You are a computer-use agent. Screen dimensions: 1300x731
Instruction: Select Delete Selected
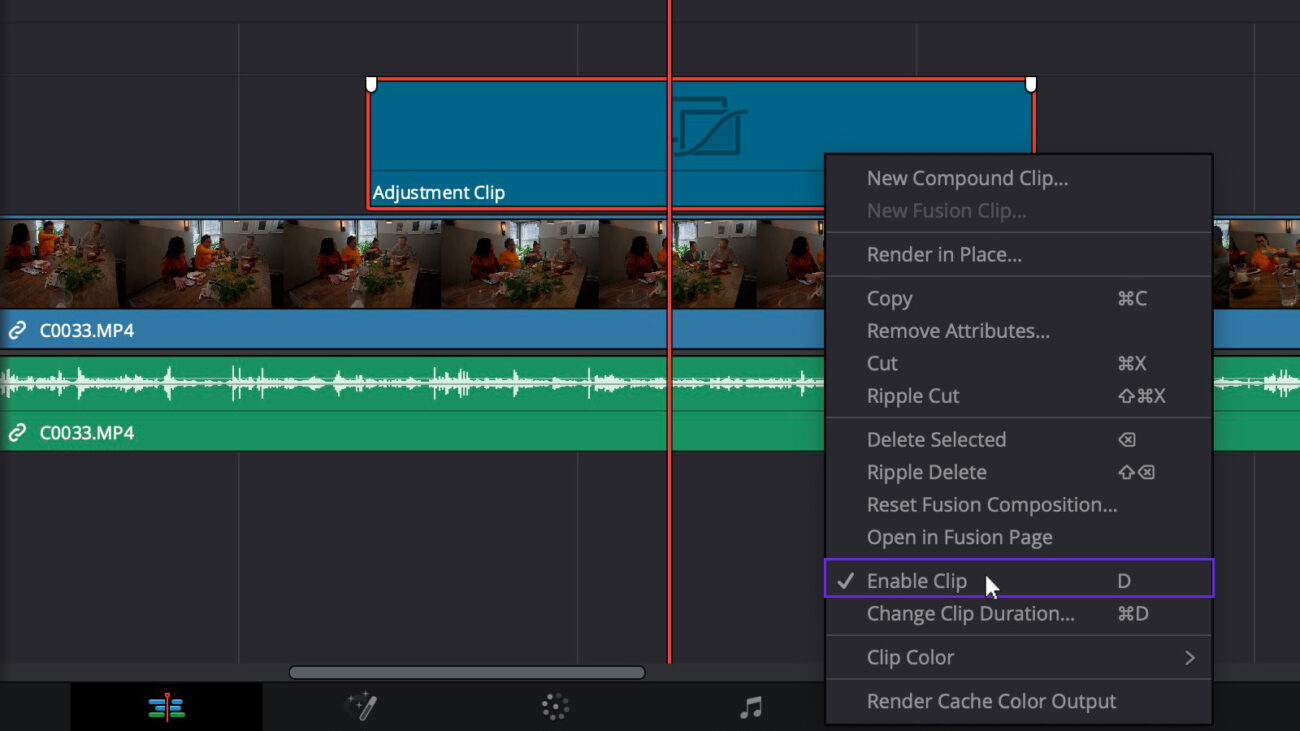pyautogui.click(x=936, y=439)
